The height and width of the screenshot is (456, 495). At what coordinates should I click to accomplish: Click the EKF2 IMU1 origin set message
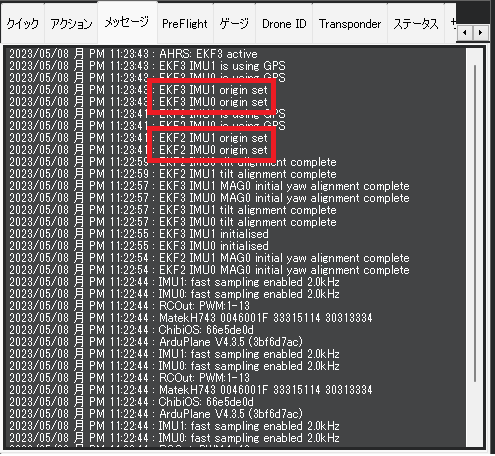point(213,138)
